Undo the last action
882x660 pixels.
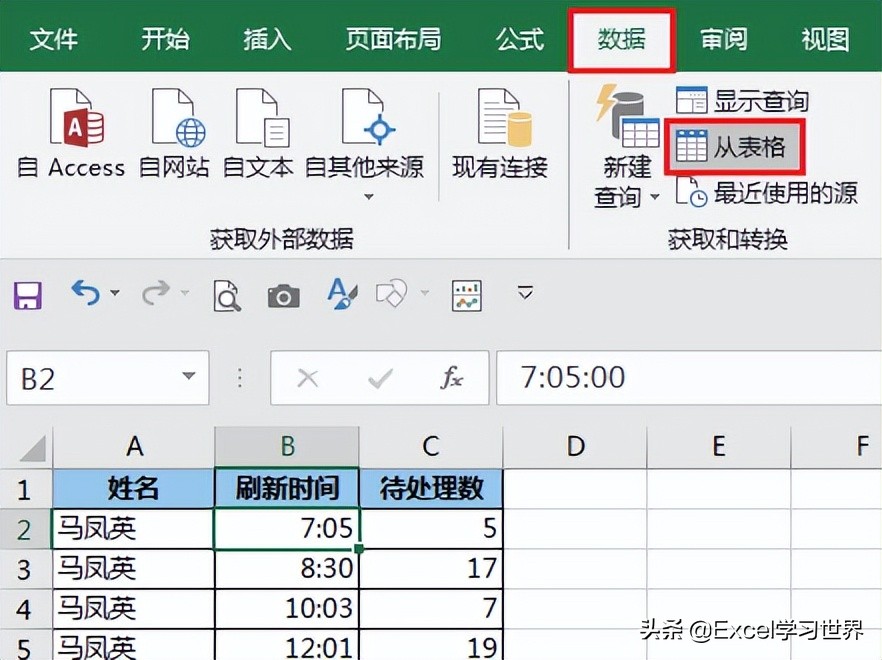86,293
